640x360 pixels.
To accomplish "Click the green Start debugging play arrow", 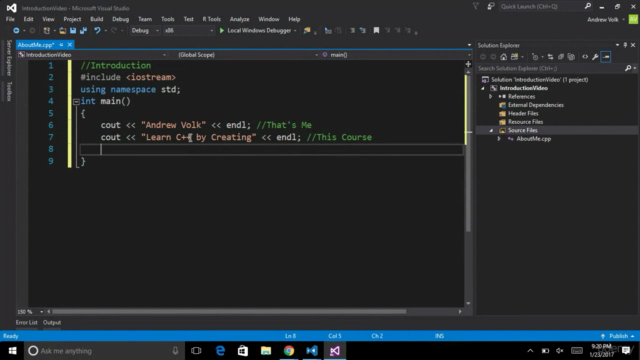I will [222, 31].
